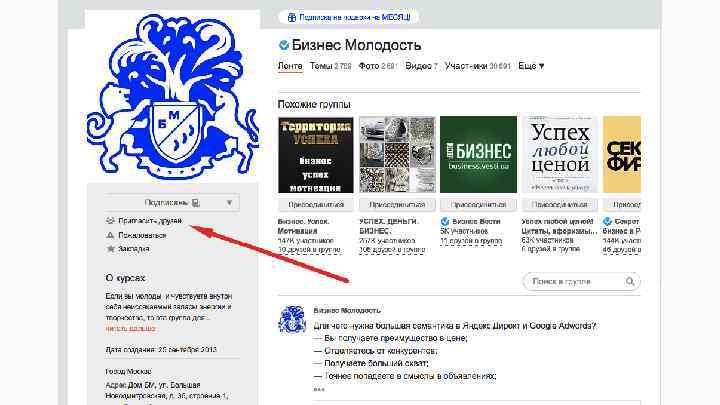Open the green Бизнес vesti.ua thumbnail
Image resolution: width=720 pixels, height=405 pixels.
(x=478, y=155)
